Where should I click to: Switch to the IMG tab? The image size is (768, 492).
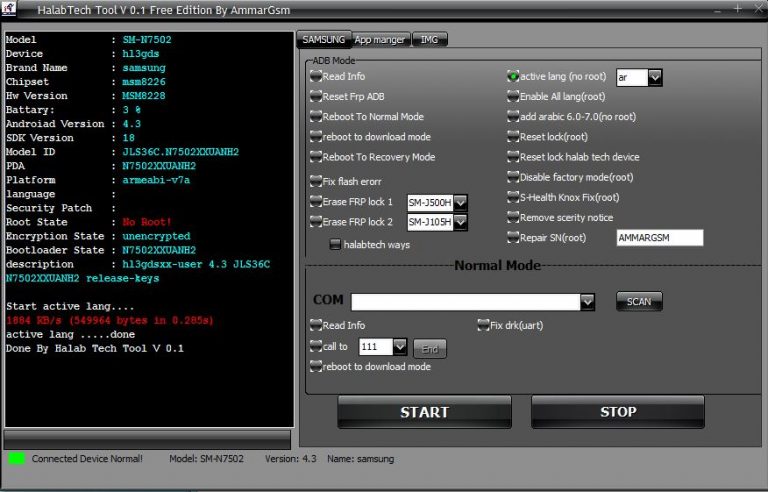point(430,40)
